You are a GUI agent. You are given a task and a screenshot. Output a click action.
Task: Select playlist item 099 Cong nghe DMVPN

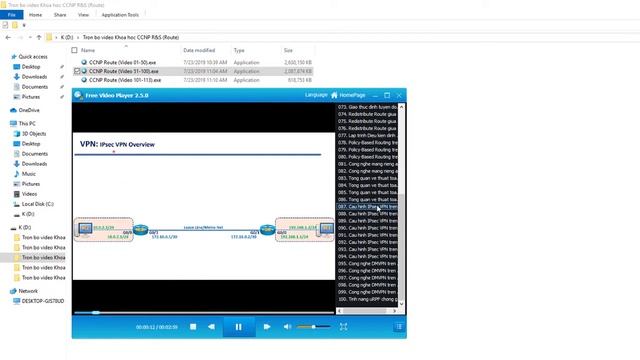(367, 292)
